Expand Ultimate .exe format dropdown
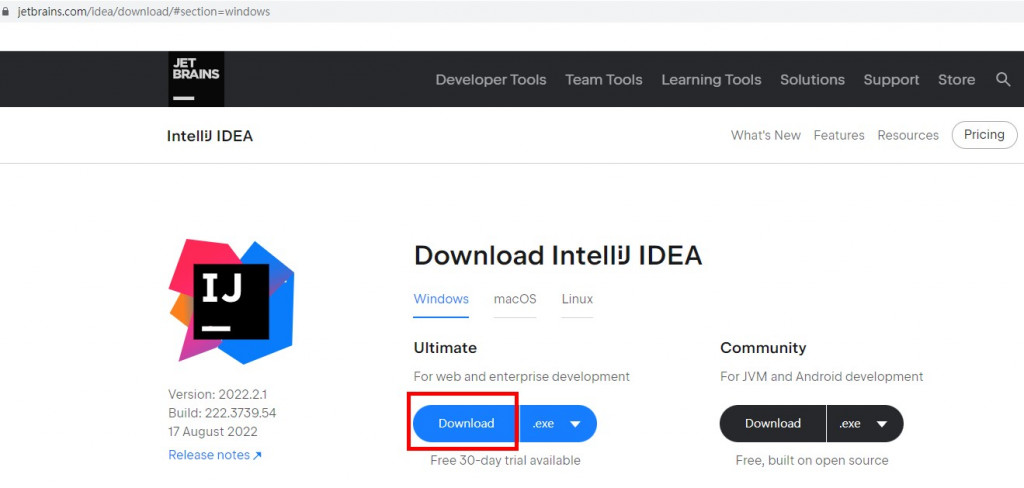This screenshot has height=488, width=1024. pos(559,423)
